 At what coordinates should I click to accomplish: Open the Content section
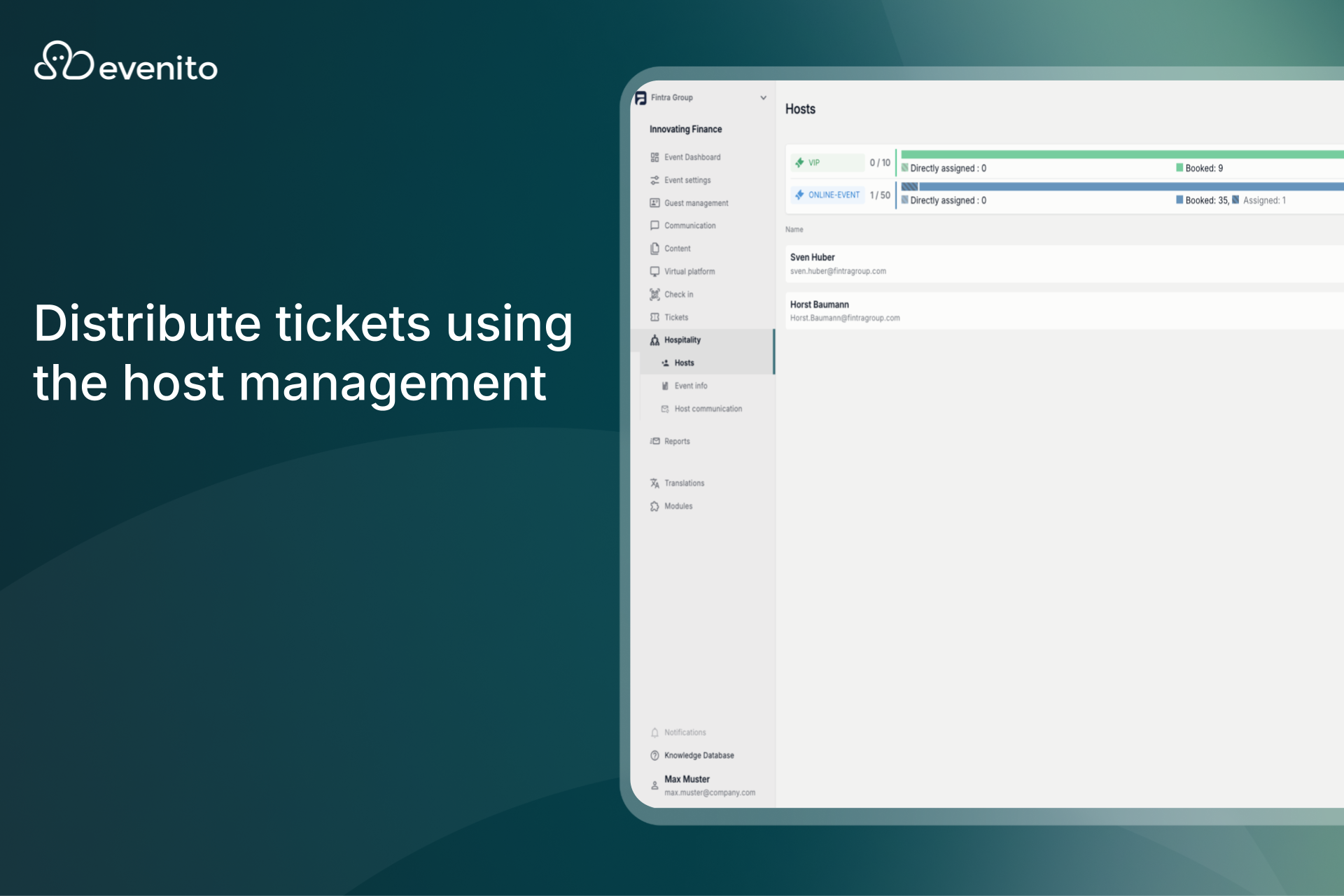677,248
